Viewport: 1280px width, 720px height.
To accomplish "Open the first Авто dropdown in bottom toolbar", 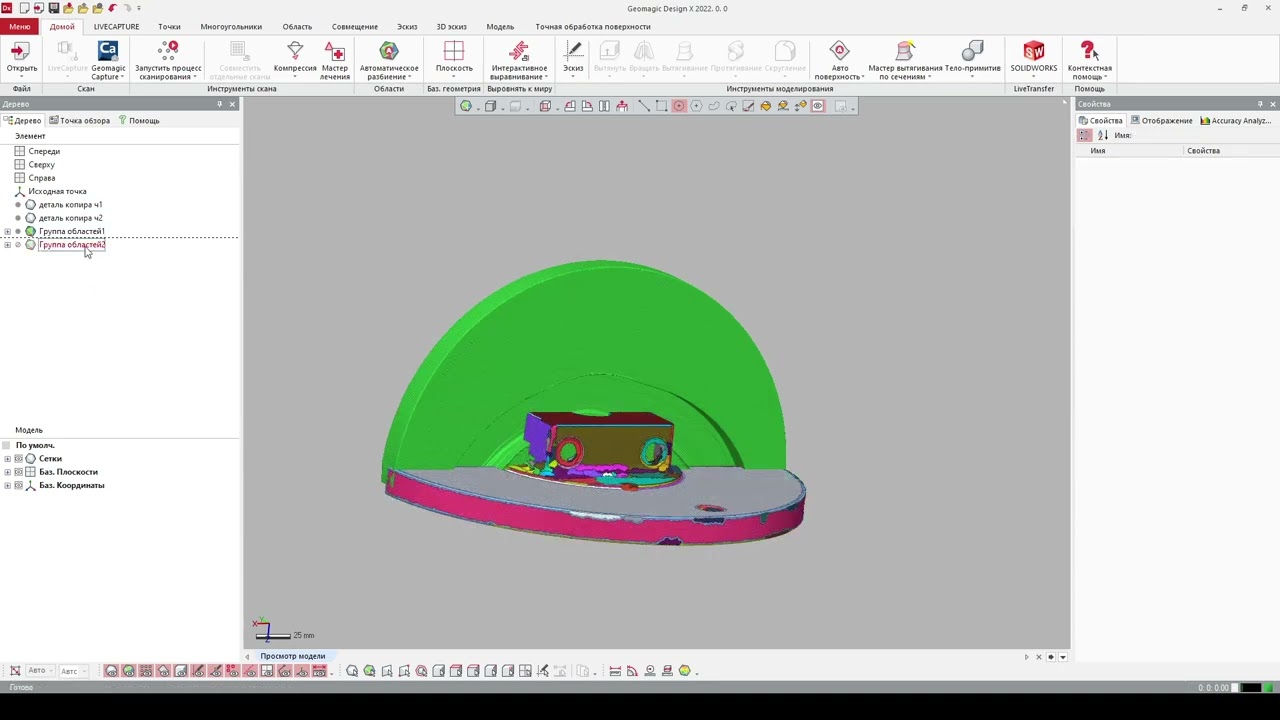I will click(x=40, y=671).
